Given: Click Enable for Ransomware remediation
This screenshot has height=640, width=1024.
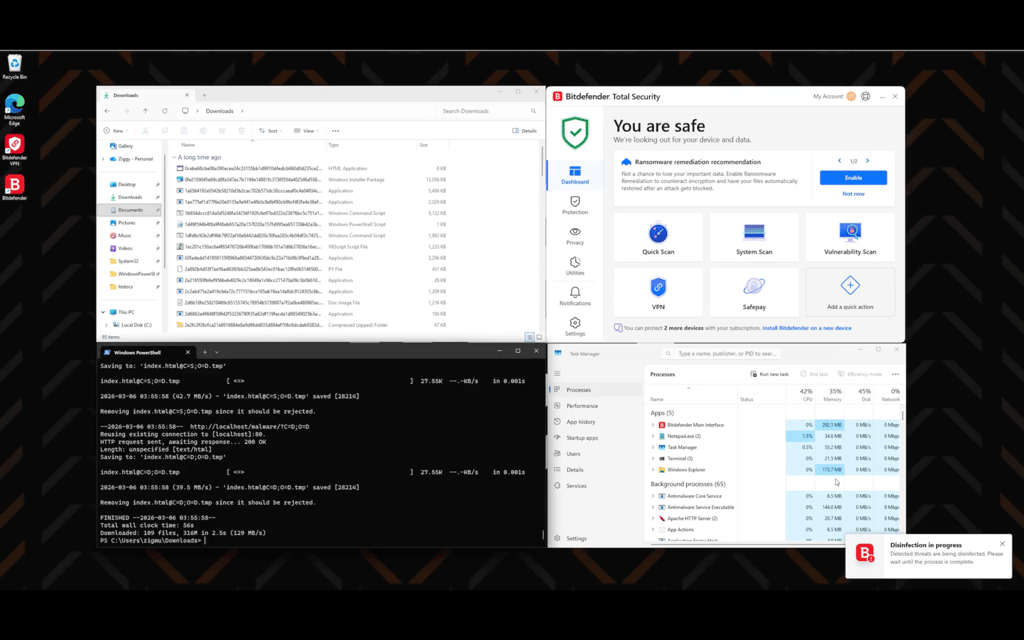Looking at the screenshot, I should 853,178.
